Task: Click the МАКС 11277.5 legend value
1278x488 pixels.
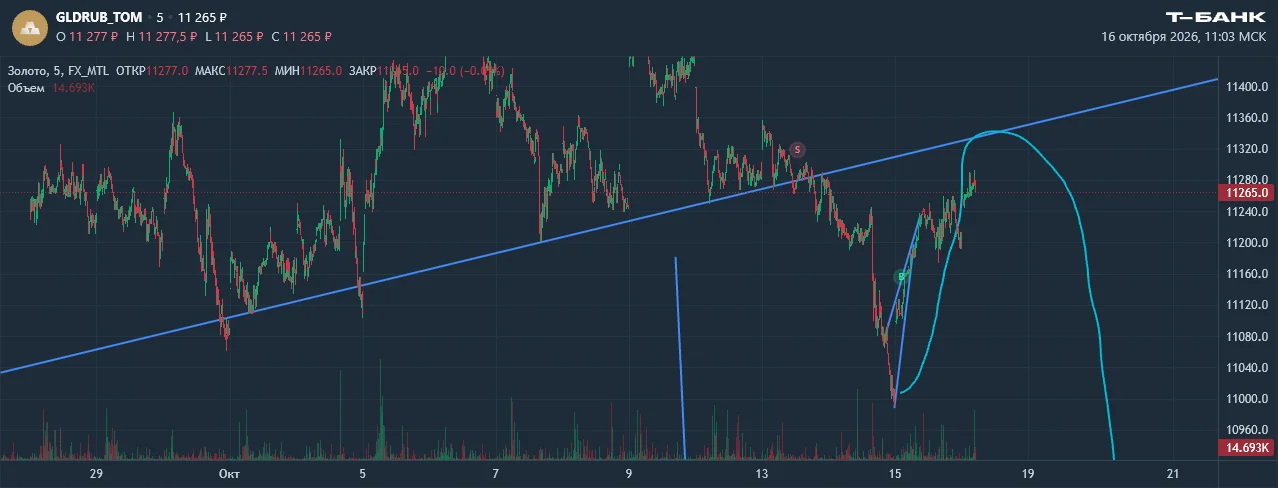Action: (x=232, y=71)
